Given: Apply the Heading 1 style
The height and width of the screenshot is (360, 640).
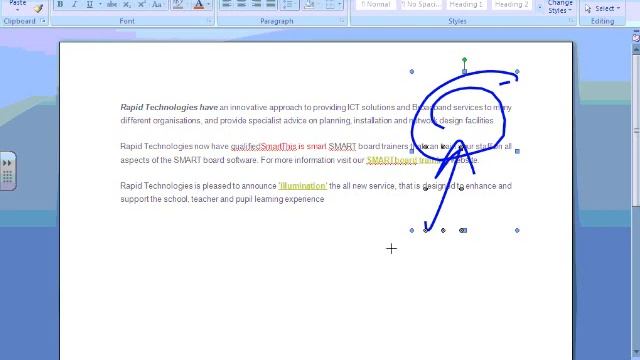Looking at the screenshot, I should [x=466, y=4].
